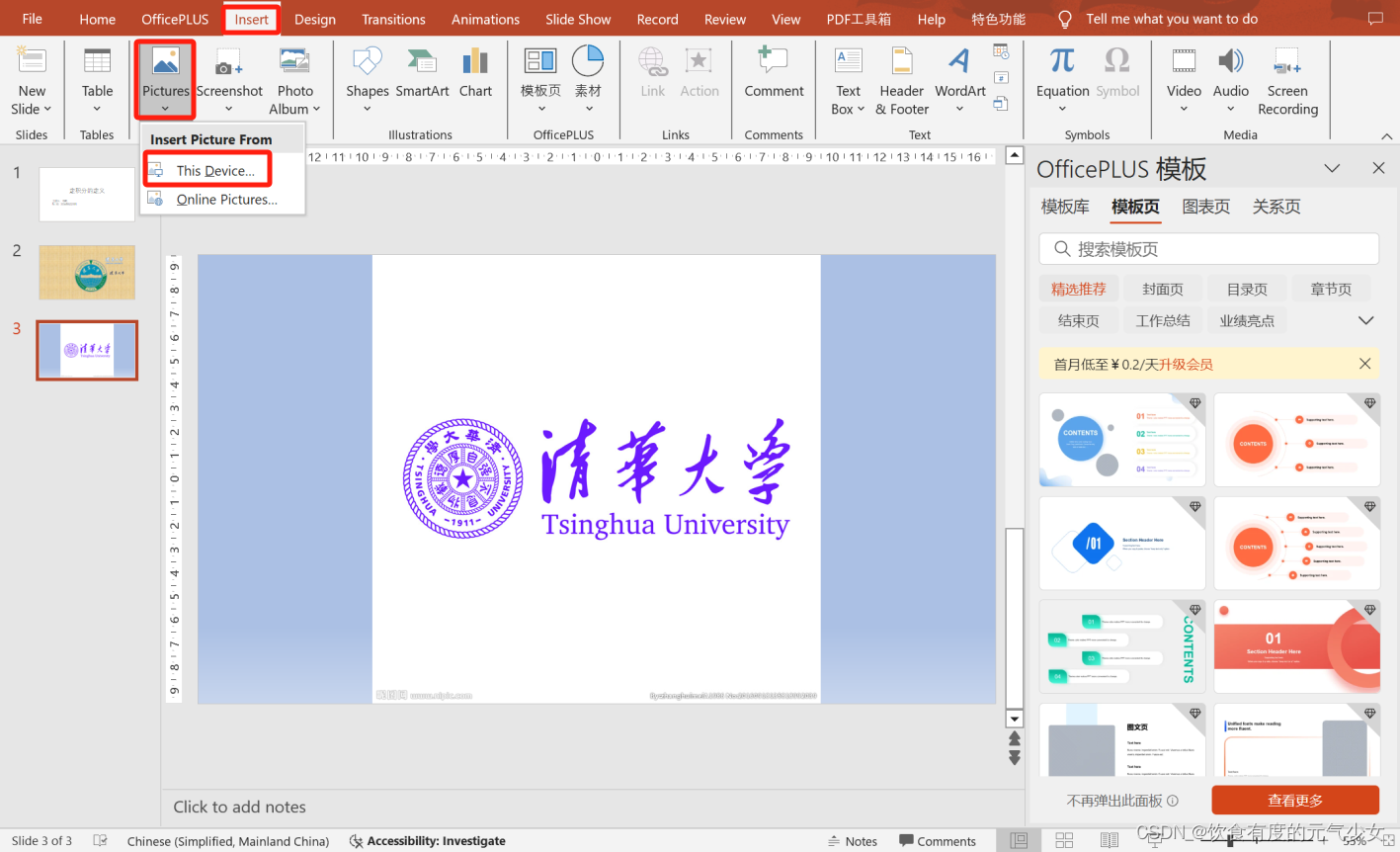The width and height of the screenshot is (1400, 852).
Task: Click the New Slide icon
Action: pyautogui.click(x=32, y=61)
